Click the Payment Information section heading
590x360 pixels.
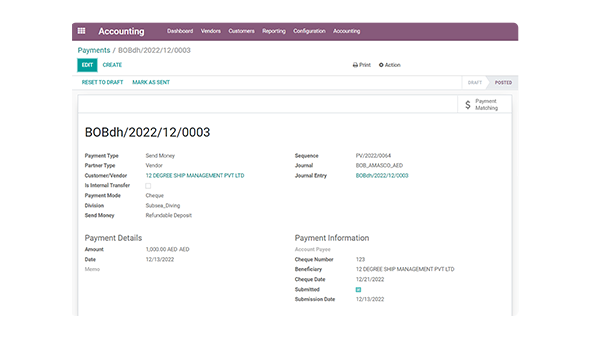click(x=332, y=238)
